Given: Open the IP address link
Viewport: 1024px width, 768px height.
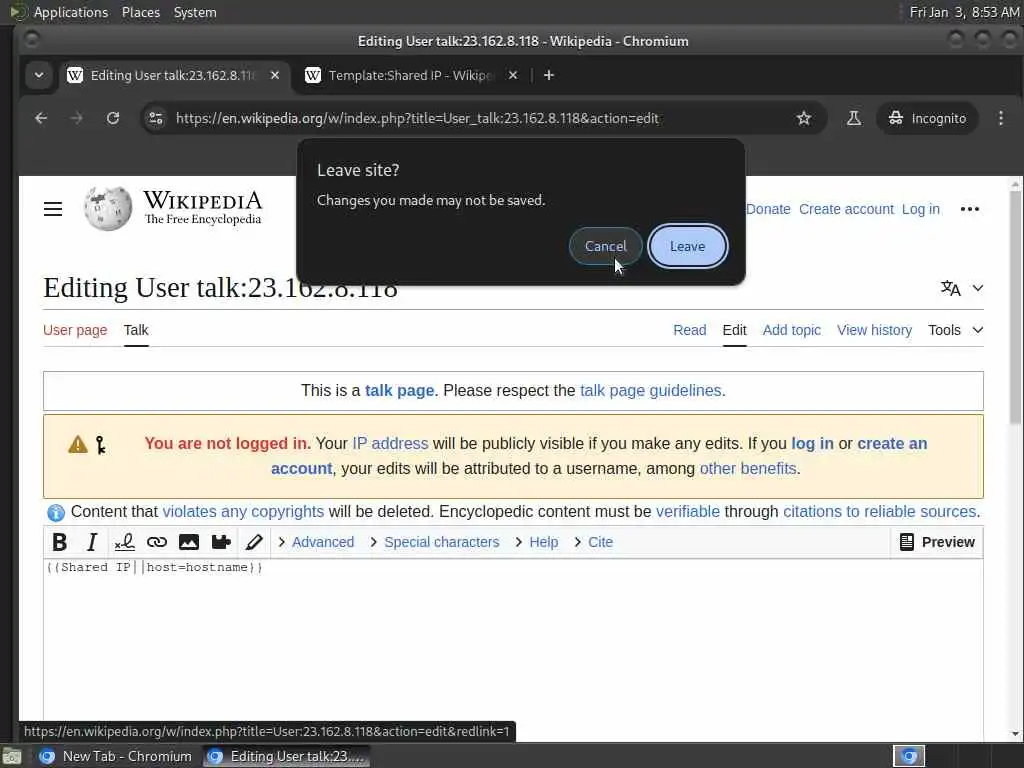Looking at the screenshot, I should coord(390,443).
